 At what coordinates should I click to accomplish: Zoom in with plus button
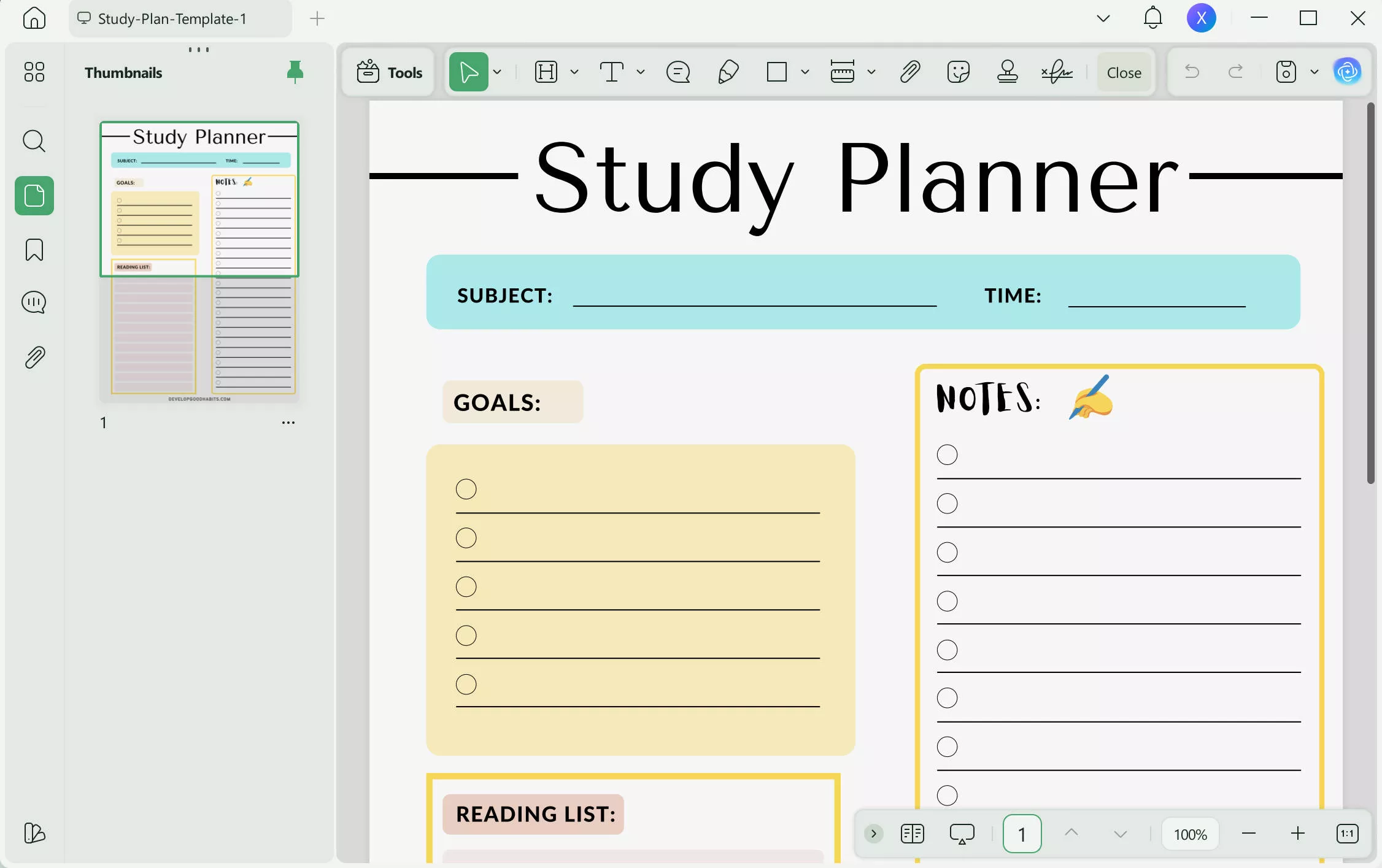[1297, 834]
